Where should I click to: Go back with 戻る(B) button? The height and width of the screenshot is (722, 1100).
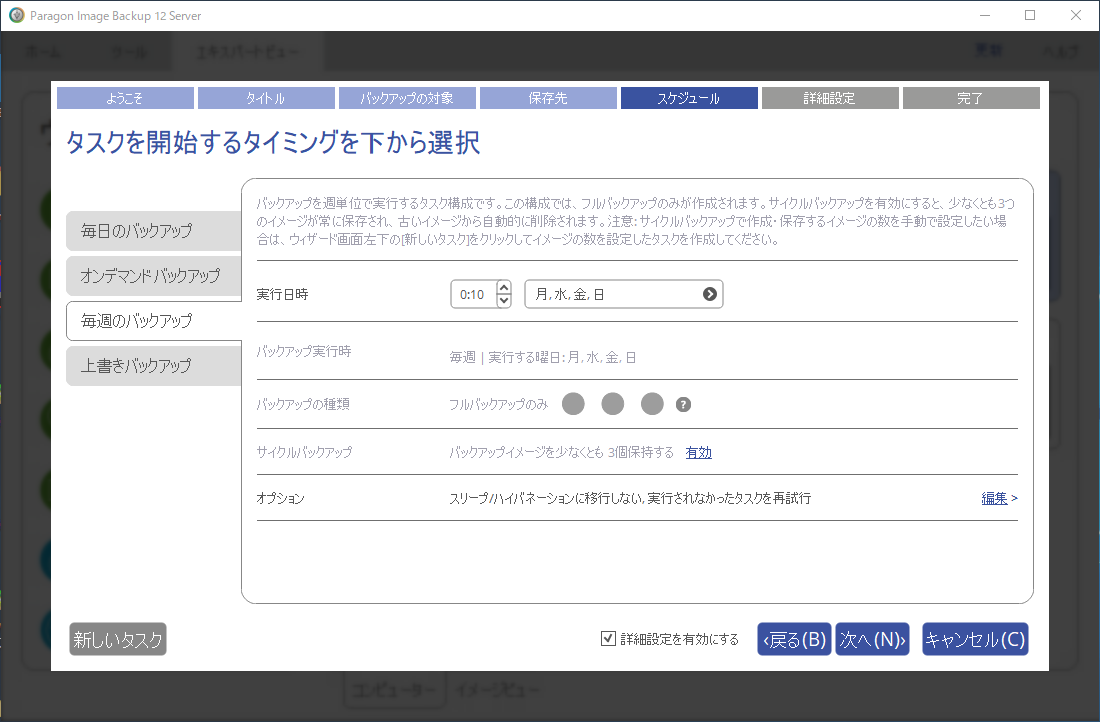click(794, 640)
